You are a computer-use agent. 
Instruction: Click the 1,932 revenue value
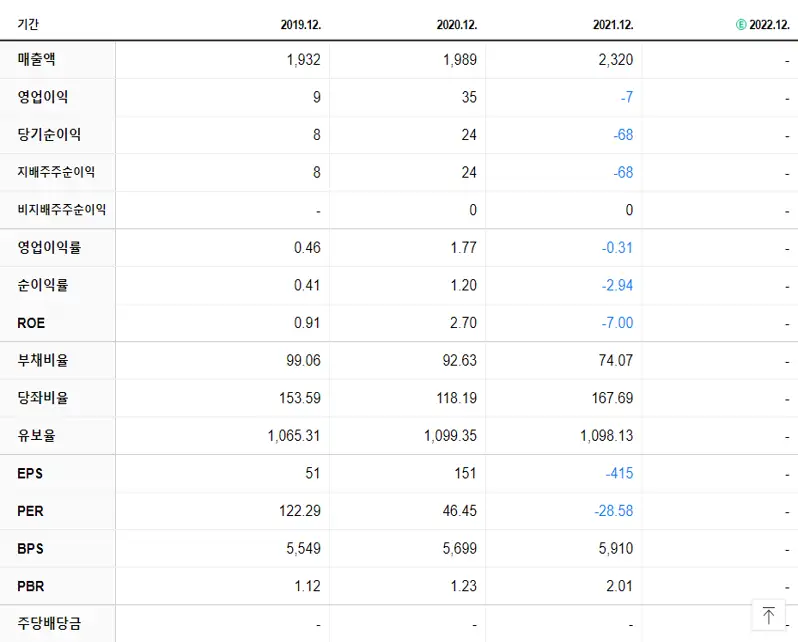[x=304, y=60]
